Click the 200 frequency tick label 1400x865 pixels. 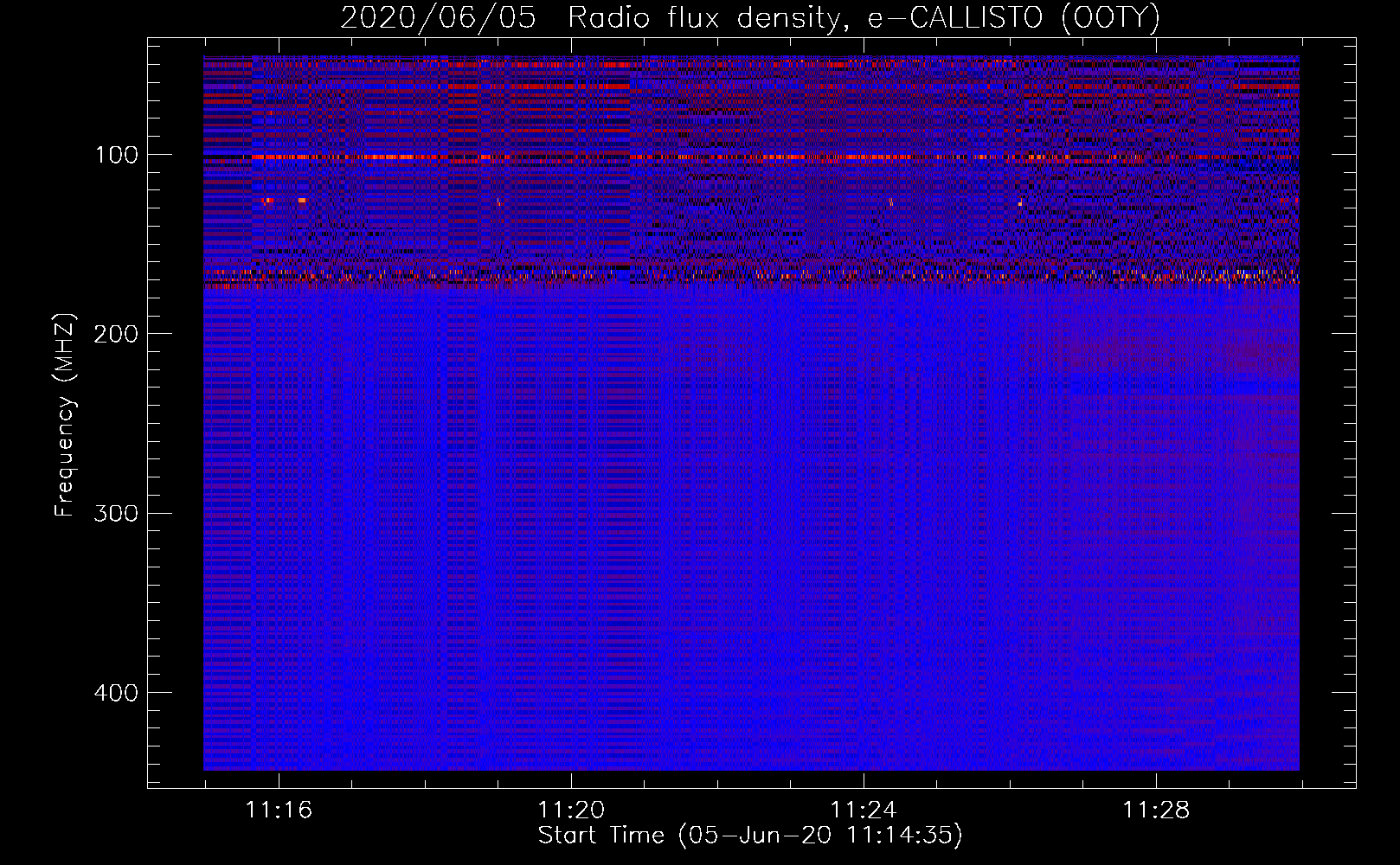tap(115, 335)
